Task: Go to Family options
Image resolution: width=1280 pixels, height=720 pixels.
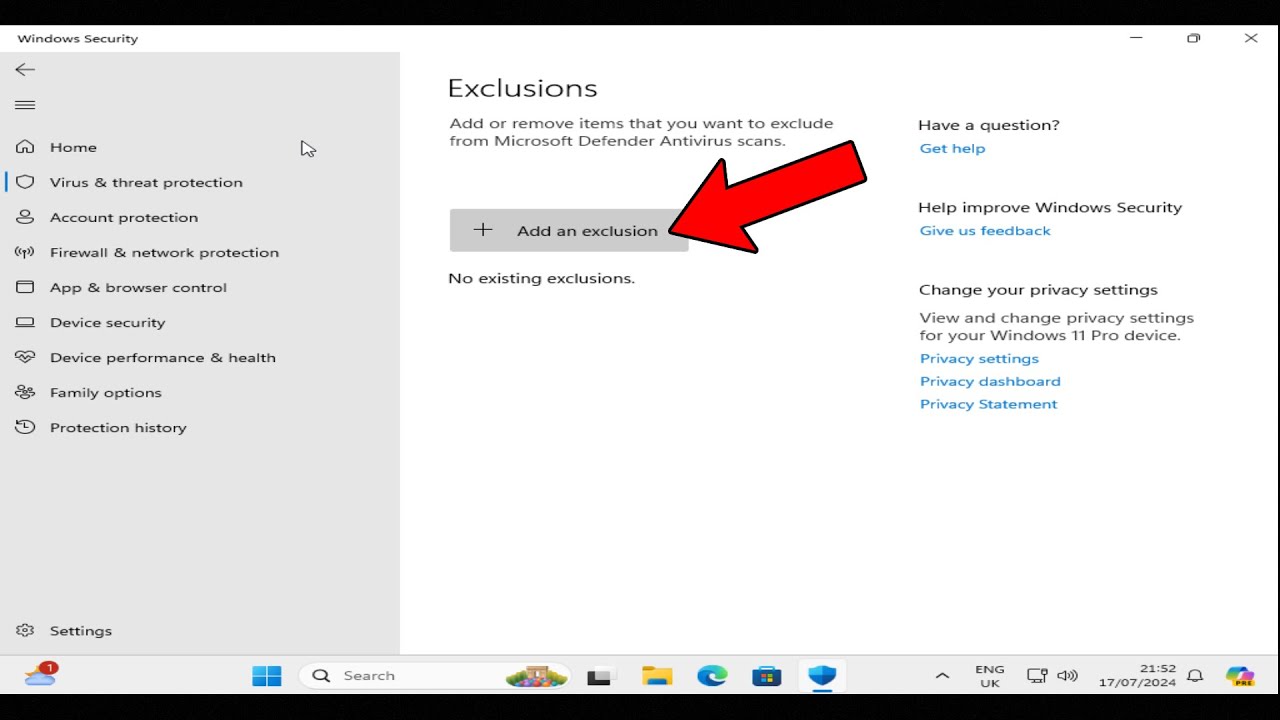Action: click(x=105, y=392)
